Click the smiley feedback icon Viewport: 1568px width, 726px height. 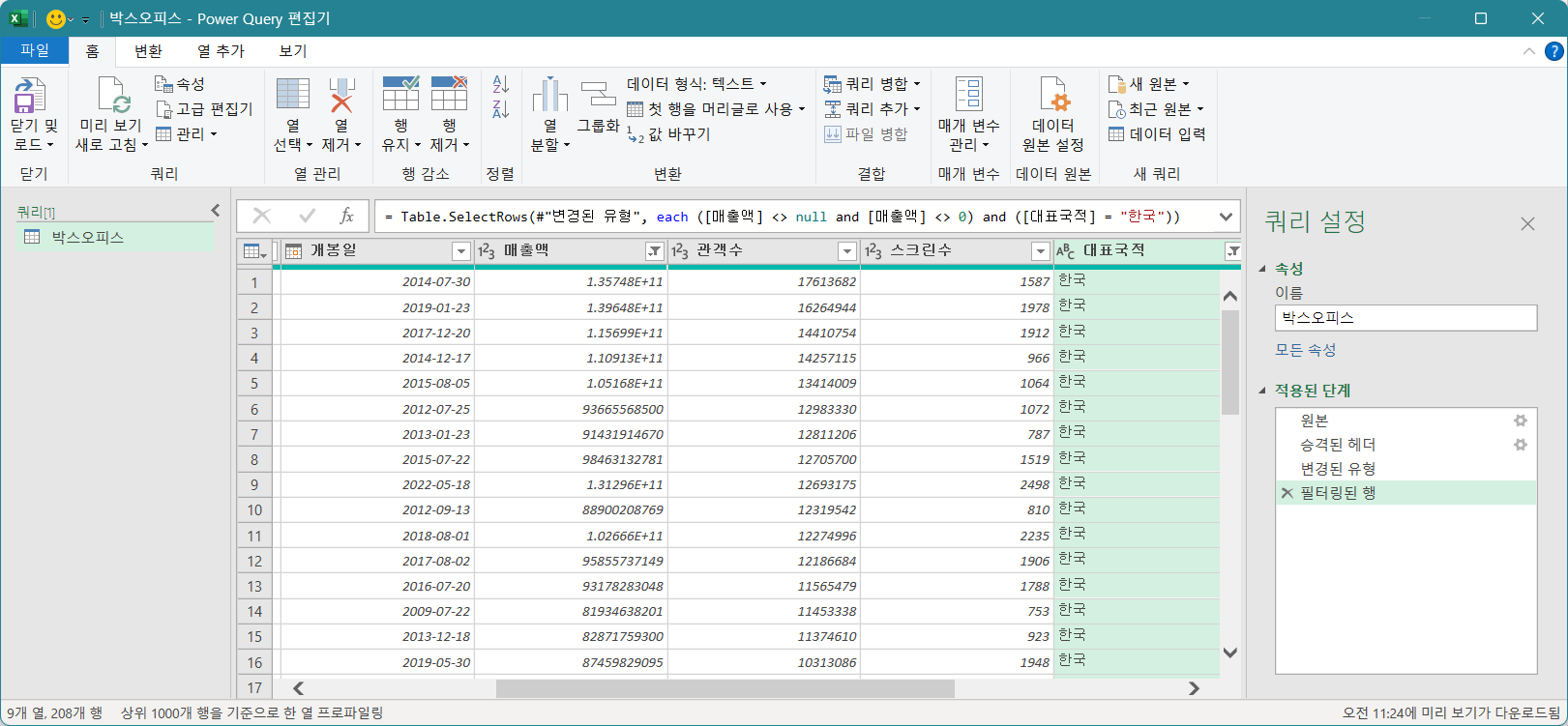pos(56,18)
